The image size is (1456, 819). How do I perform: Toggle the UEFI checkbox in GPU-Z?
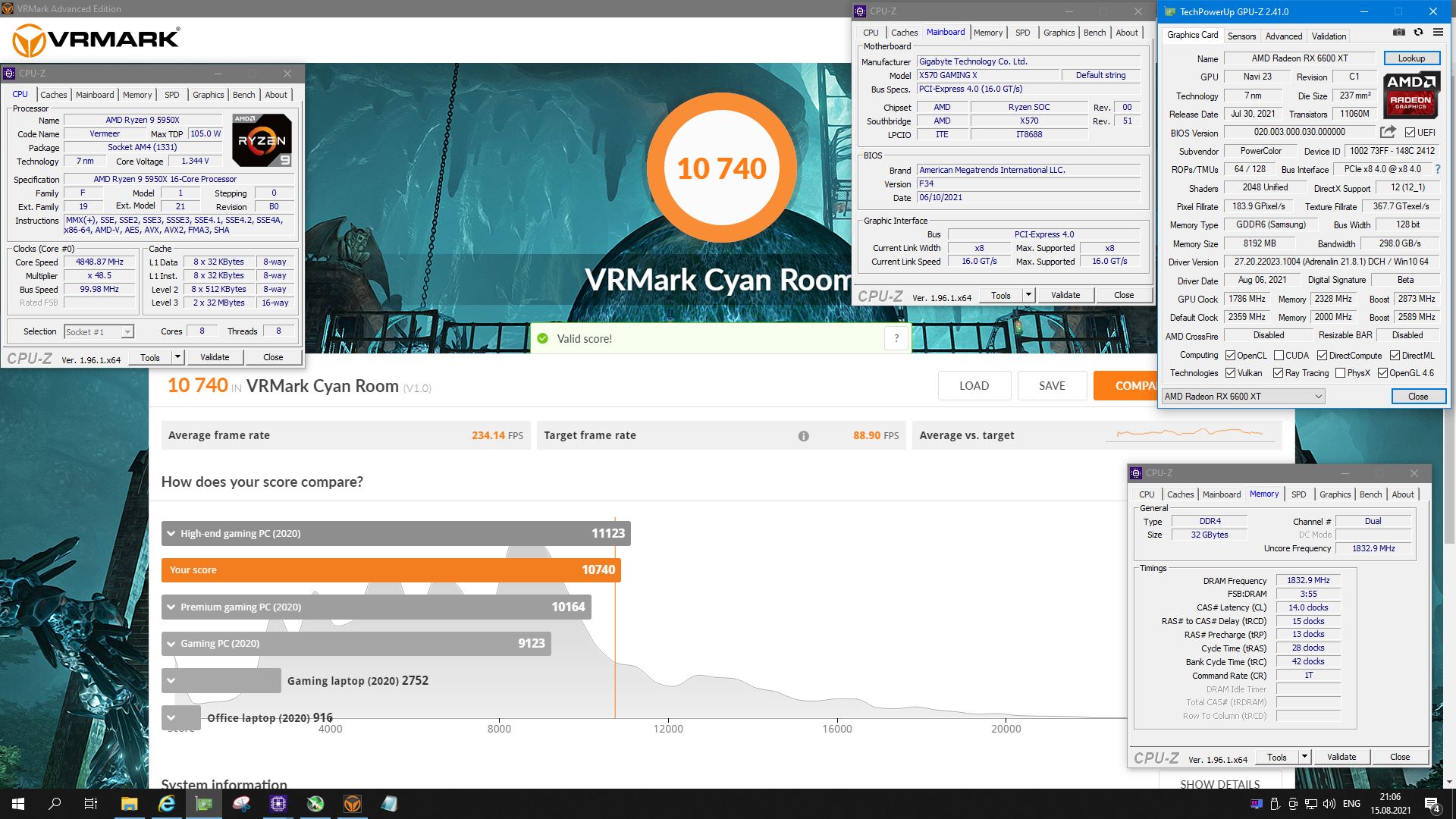point(1410,133)
